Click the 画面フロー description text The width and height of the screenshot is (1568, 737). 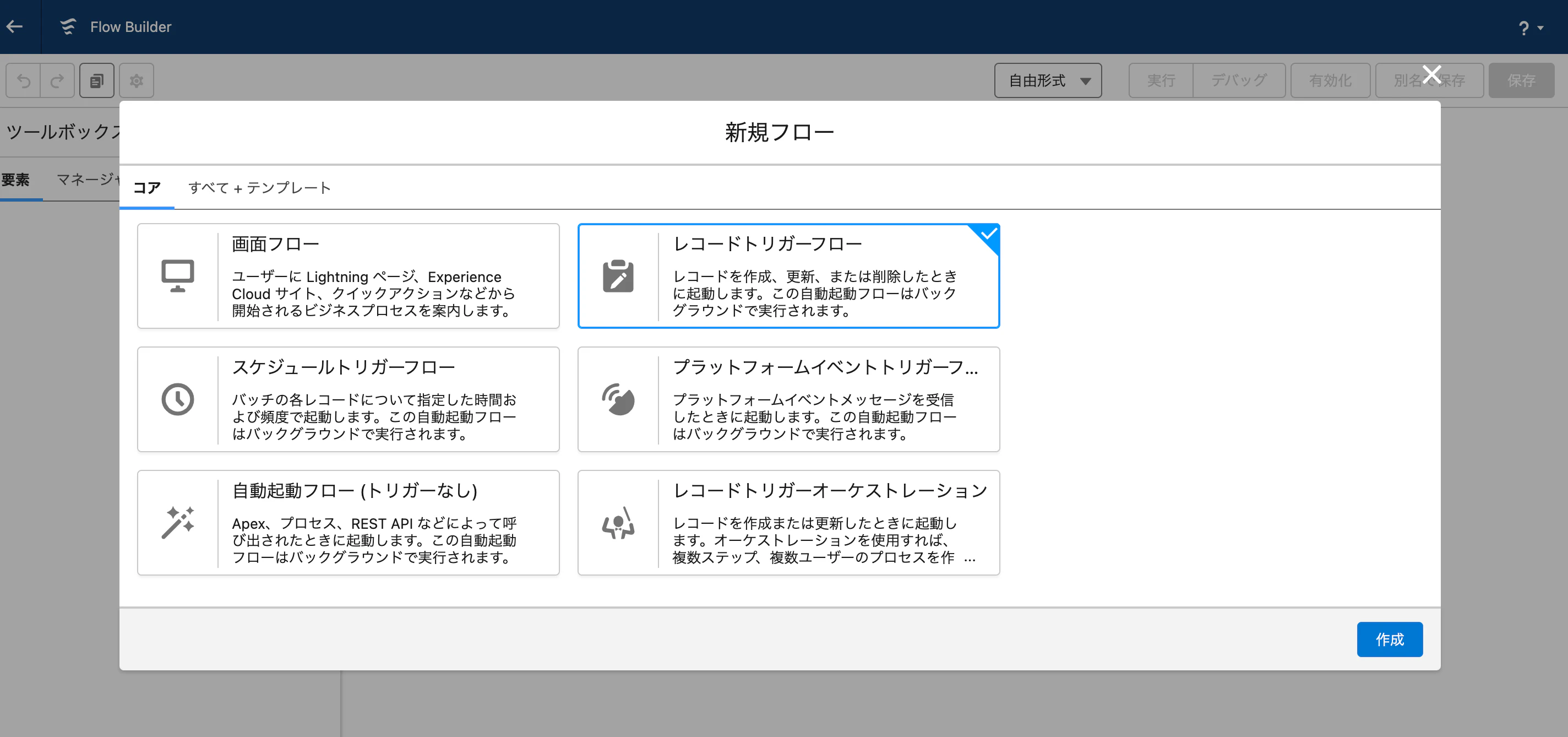[x=374, y=294]
